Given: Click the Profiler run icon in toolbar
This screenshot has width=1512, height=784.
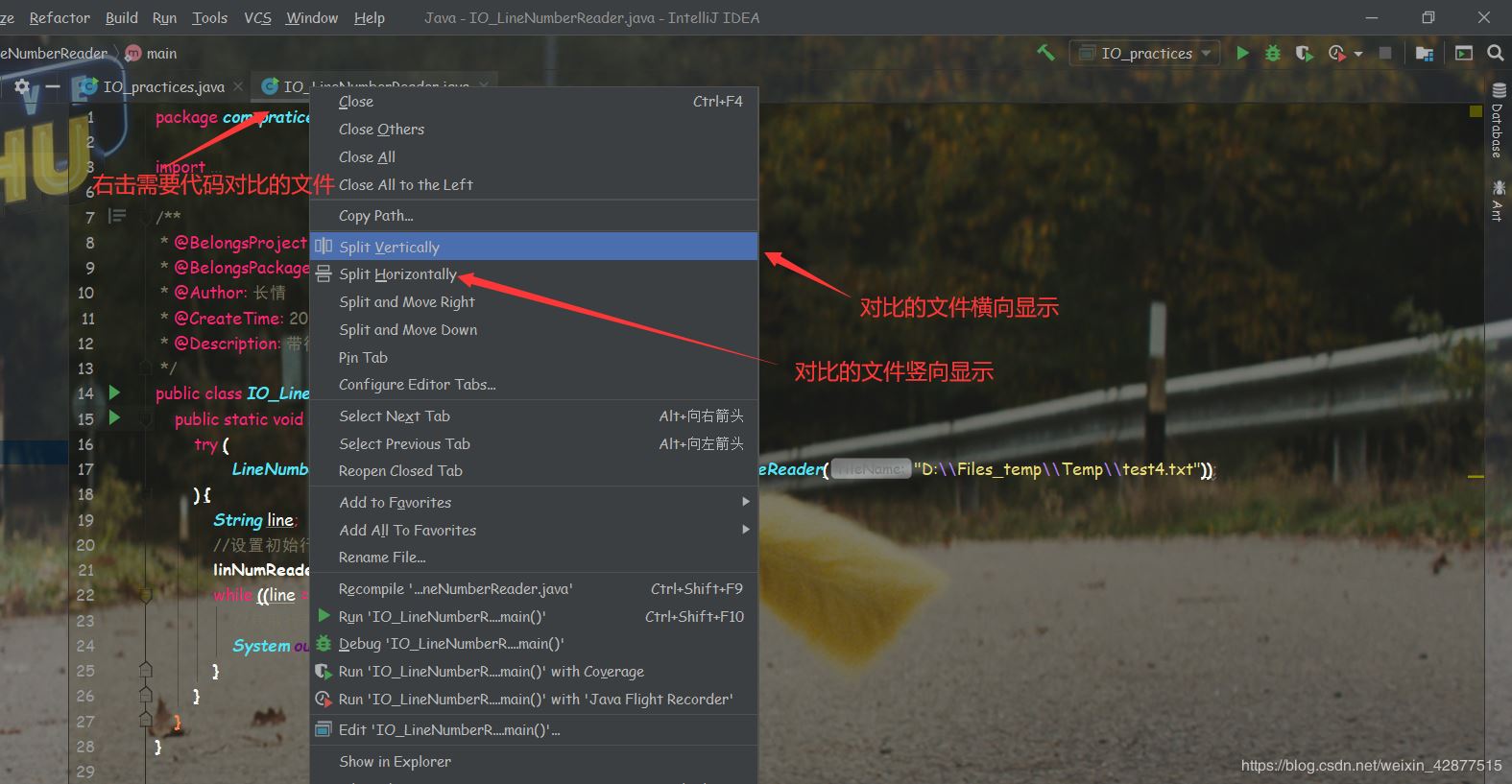Looking at the screenshot, I should coord(1336,53).
